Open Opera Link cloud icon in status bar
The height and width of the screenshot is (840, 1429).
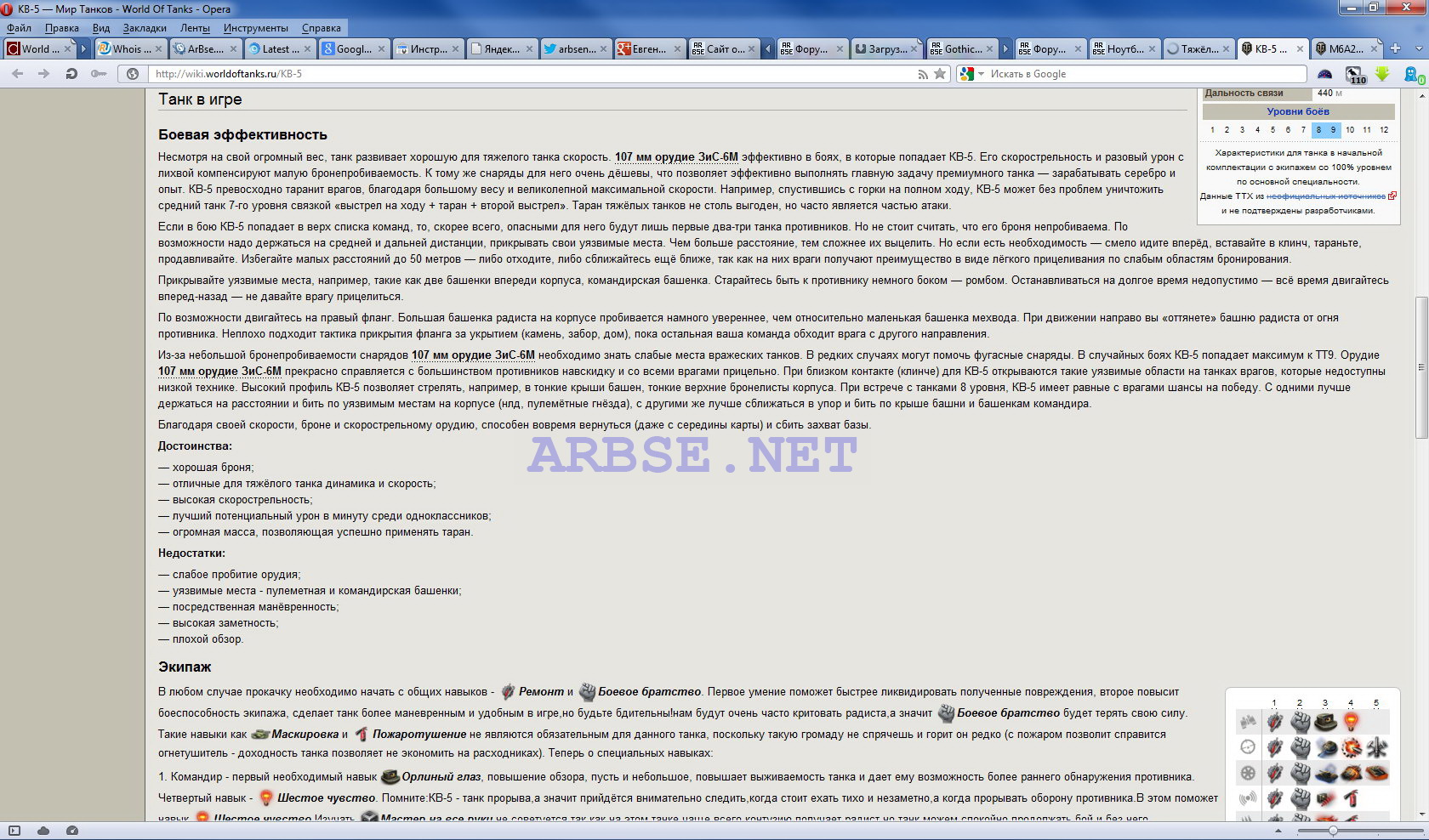coord(43,831)
